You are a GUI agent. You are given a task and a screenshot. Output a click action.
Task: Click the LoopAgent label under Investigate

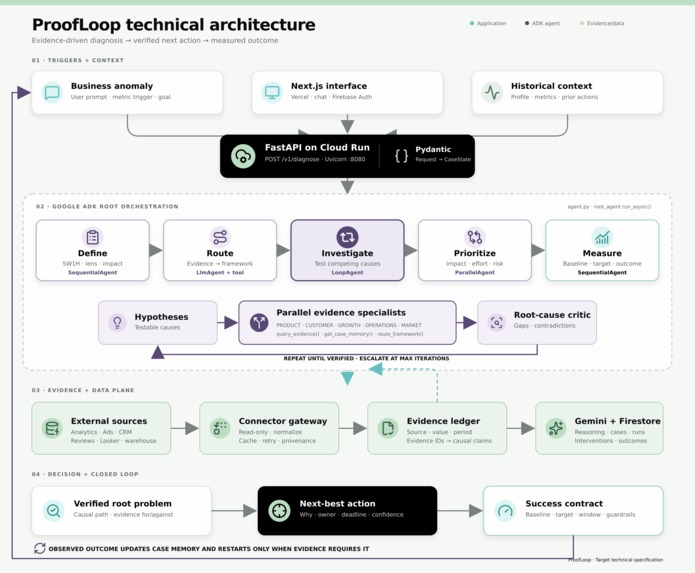[x=347, y=273]
